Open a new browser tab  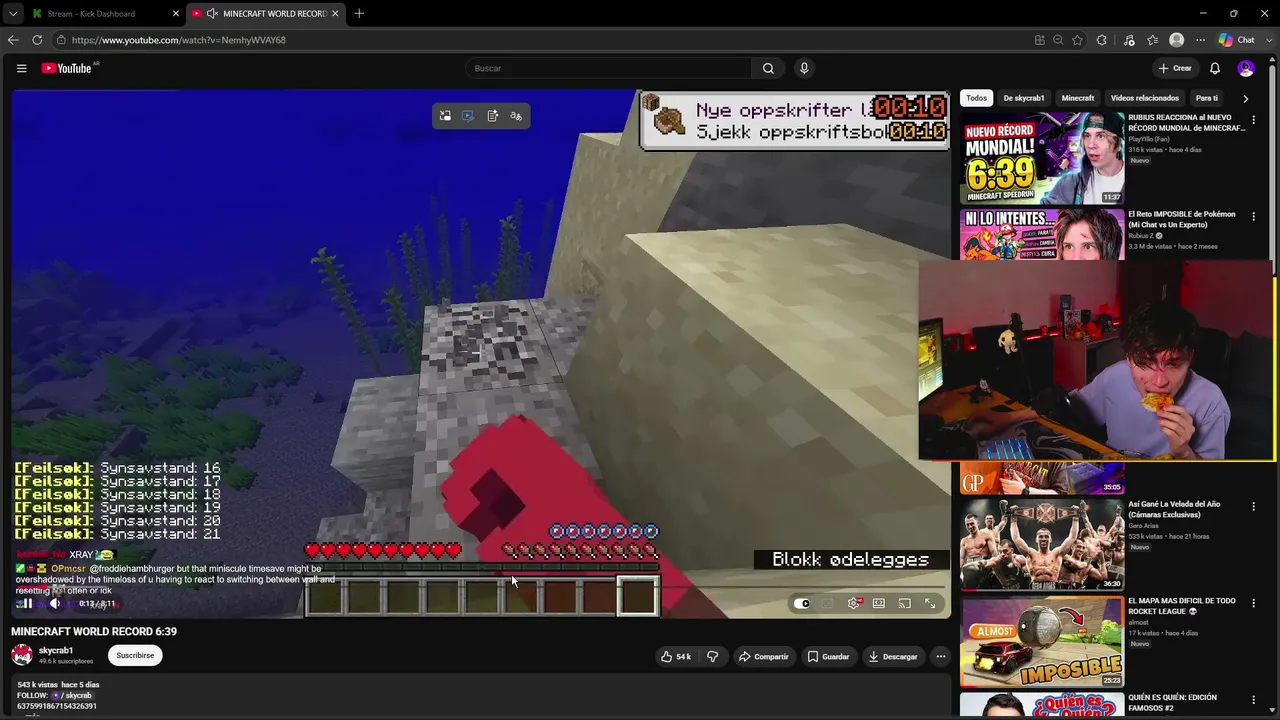tap(359, 13)
